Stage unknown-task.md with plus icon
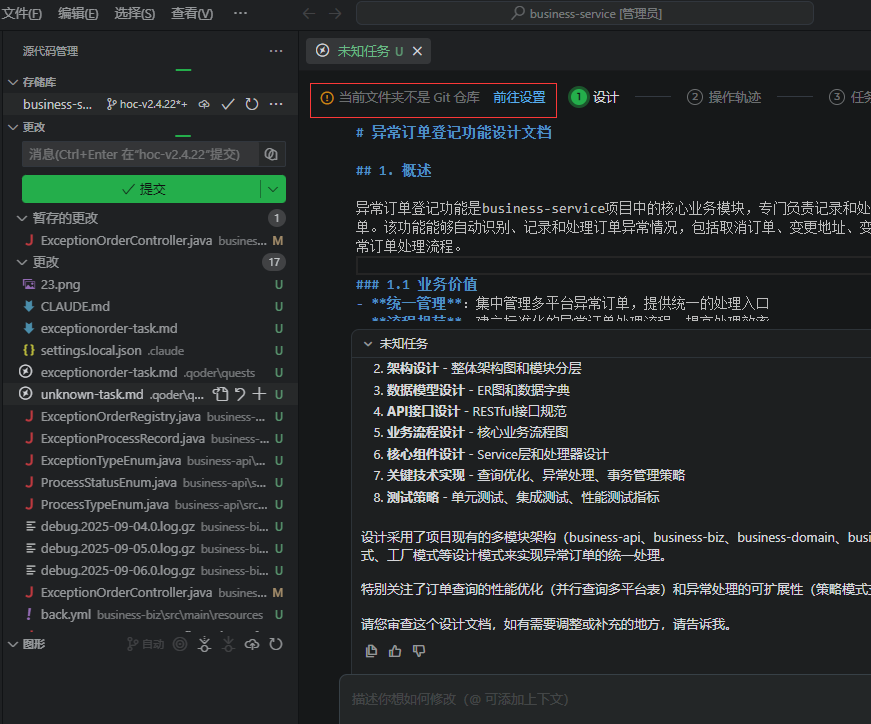This screenshot has height=724, width=871. (259, 394)
